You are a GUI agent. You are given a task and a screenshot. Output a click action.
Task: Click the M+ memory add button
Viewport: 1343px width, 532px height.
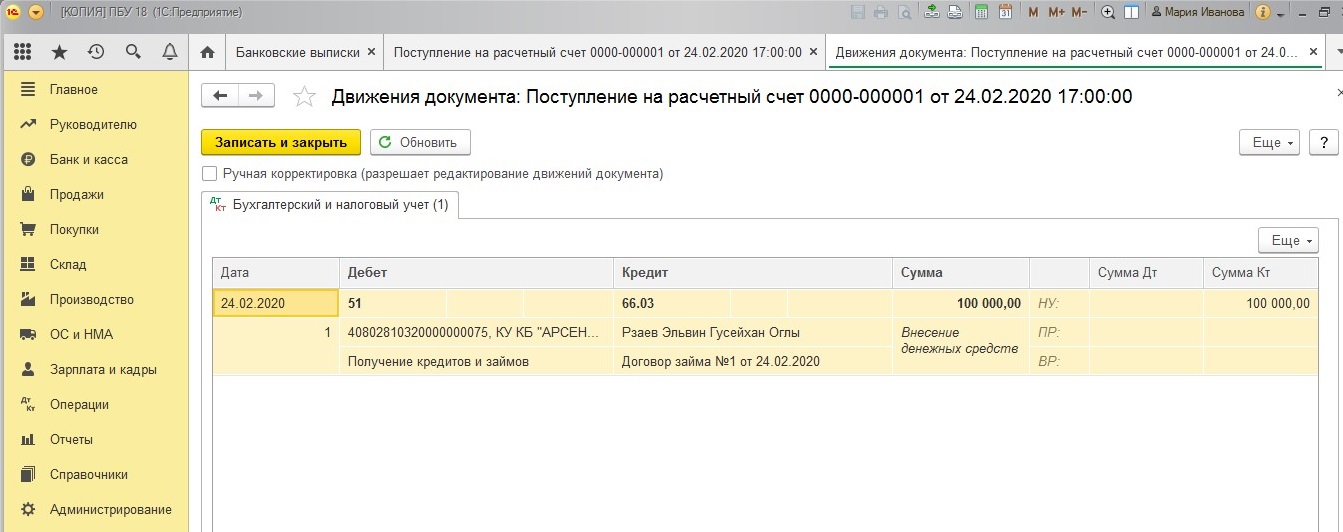click(x=1056, y=12)
